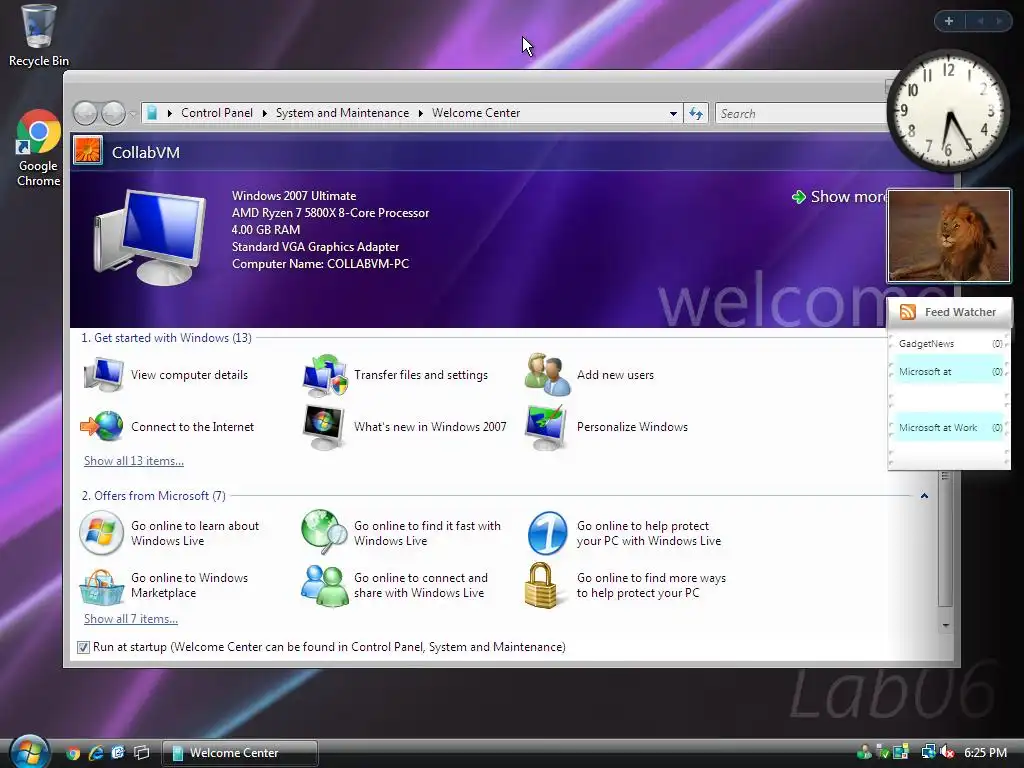This screenshot has width=1024, height=768.
Task: Select the Windows Marketplace basket icon
Action: (x=102, y=586)
